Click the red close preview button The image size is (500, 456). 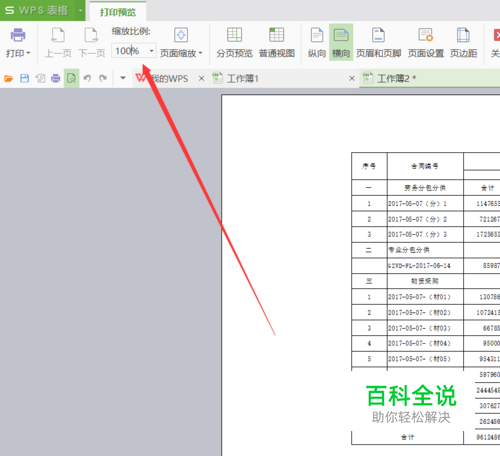pyautogui.click(x=497, y=35)
